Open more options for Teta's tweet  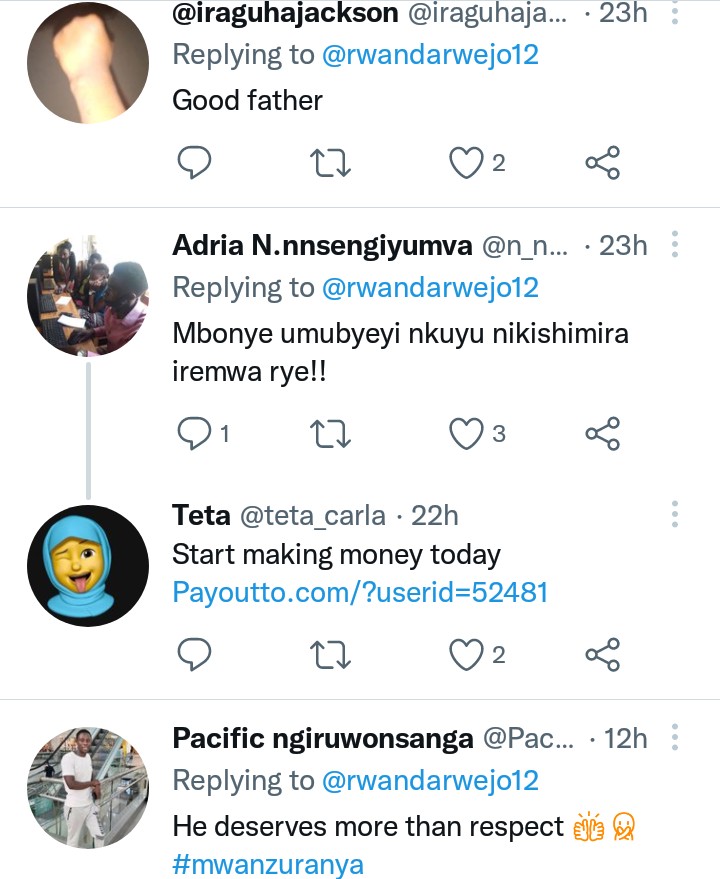click(675, 515)
